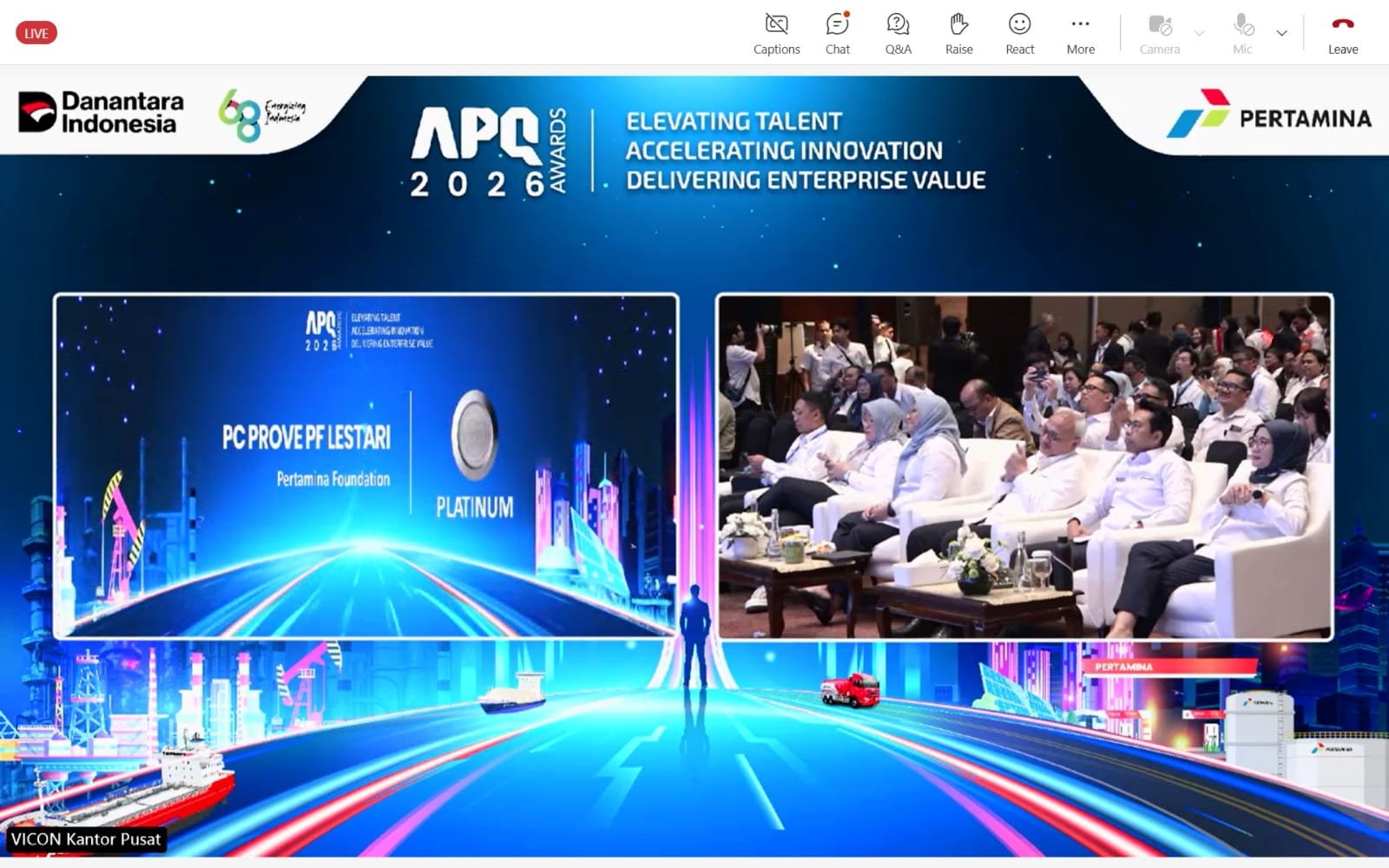Screen dimensions: 1389x868
Task: Open the More options menu
Action: tap(1080, 34)
